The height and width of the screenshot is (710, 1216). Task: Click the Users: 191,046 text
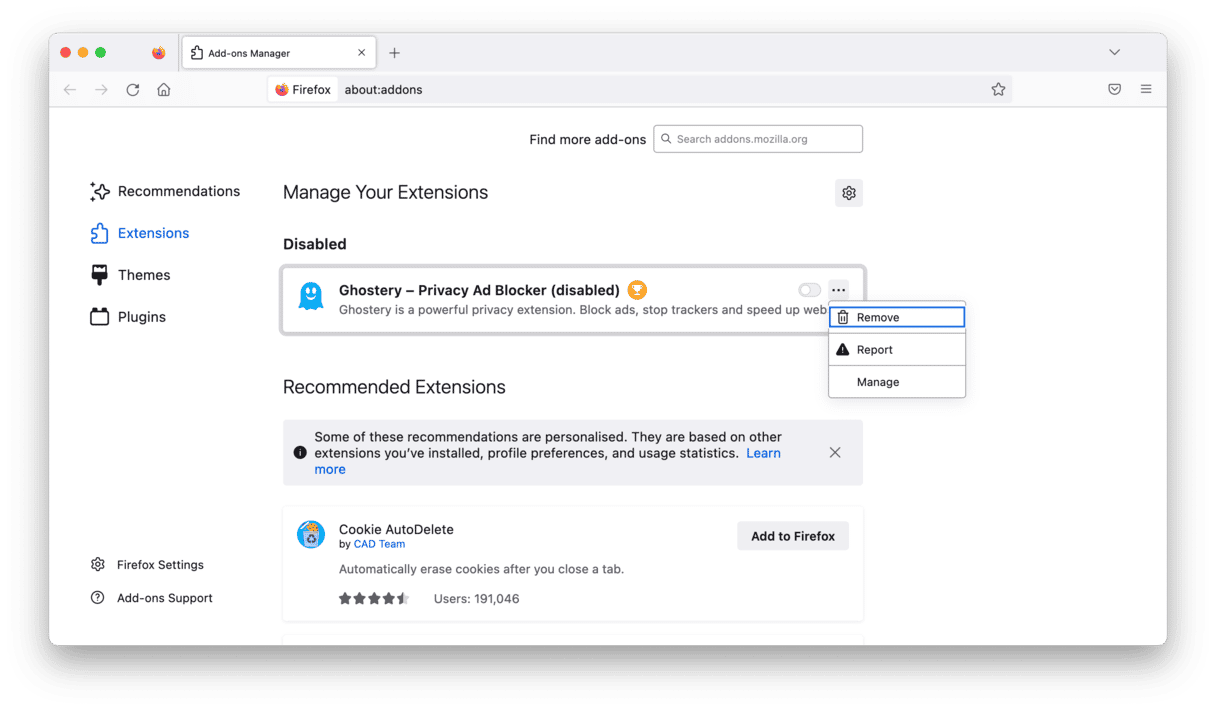[x=476, y=599]
